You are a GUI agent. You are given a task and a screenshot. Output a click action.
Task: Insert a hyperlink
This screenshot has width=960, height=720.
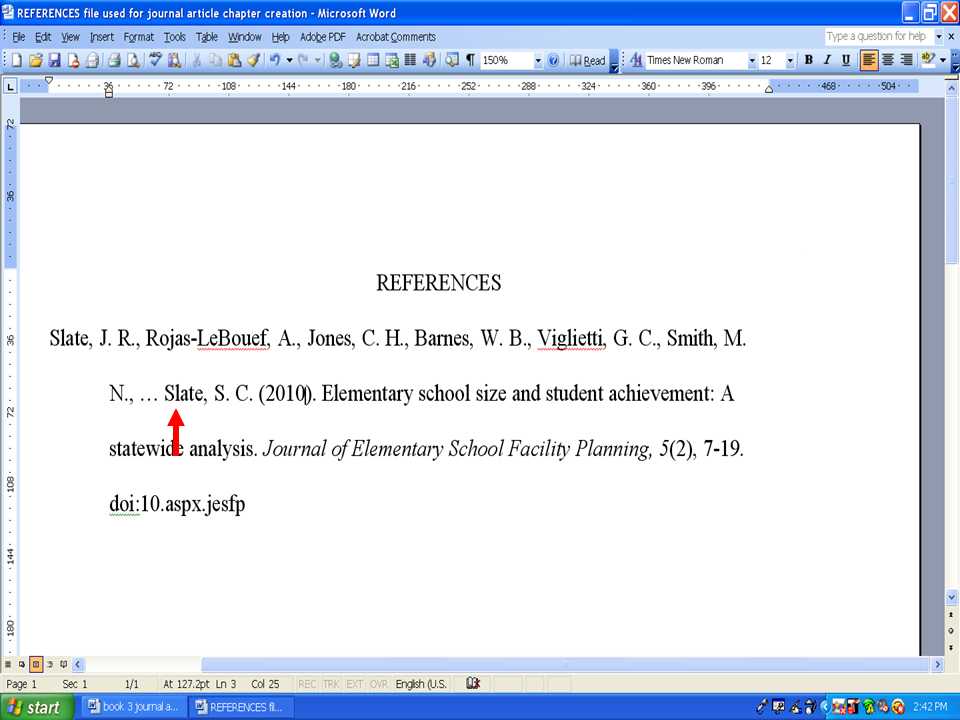[x=335, y=60]
